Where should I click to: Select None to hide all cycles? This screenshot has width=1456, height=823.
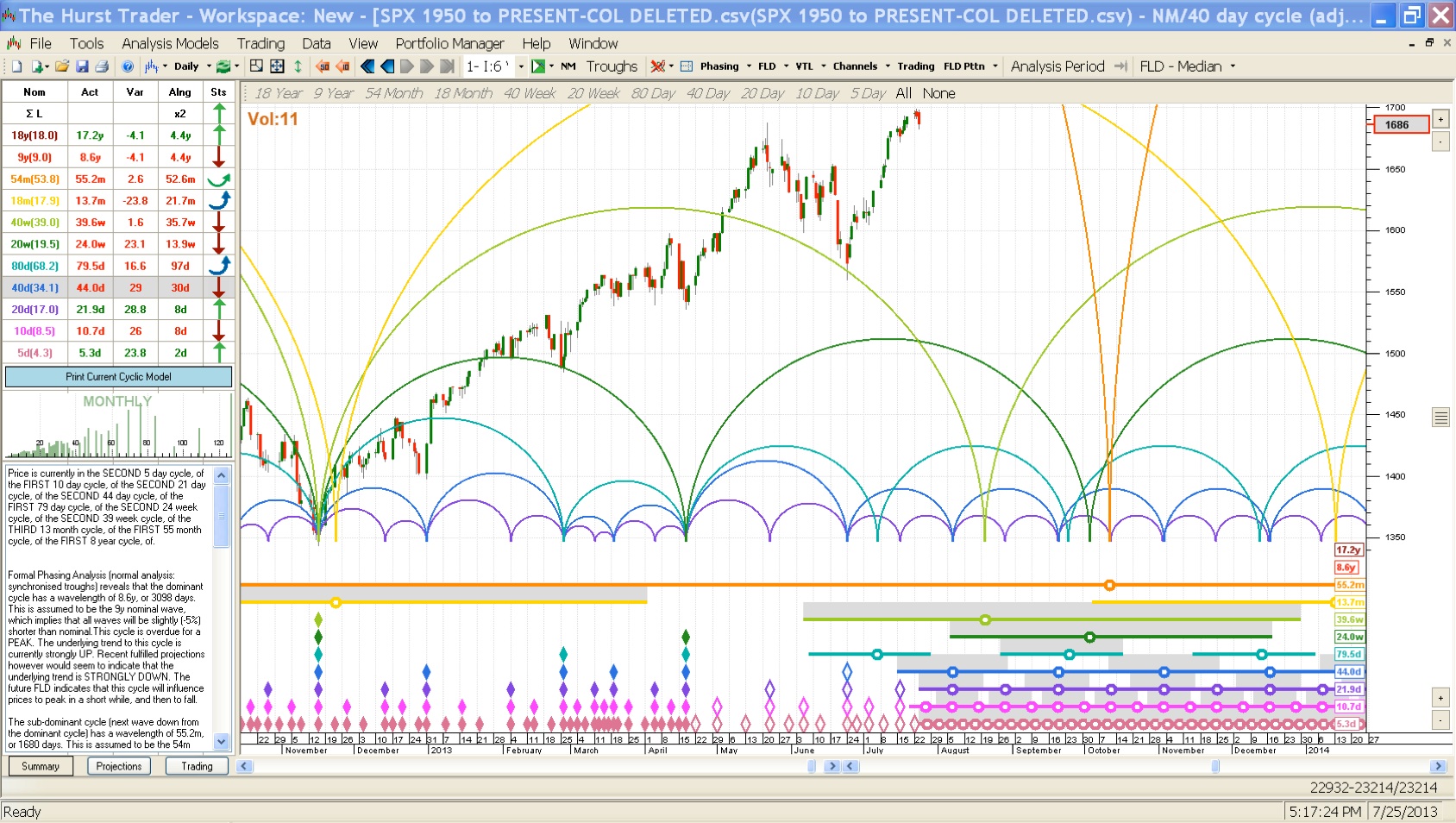[x=938, y=93]
